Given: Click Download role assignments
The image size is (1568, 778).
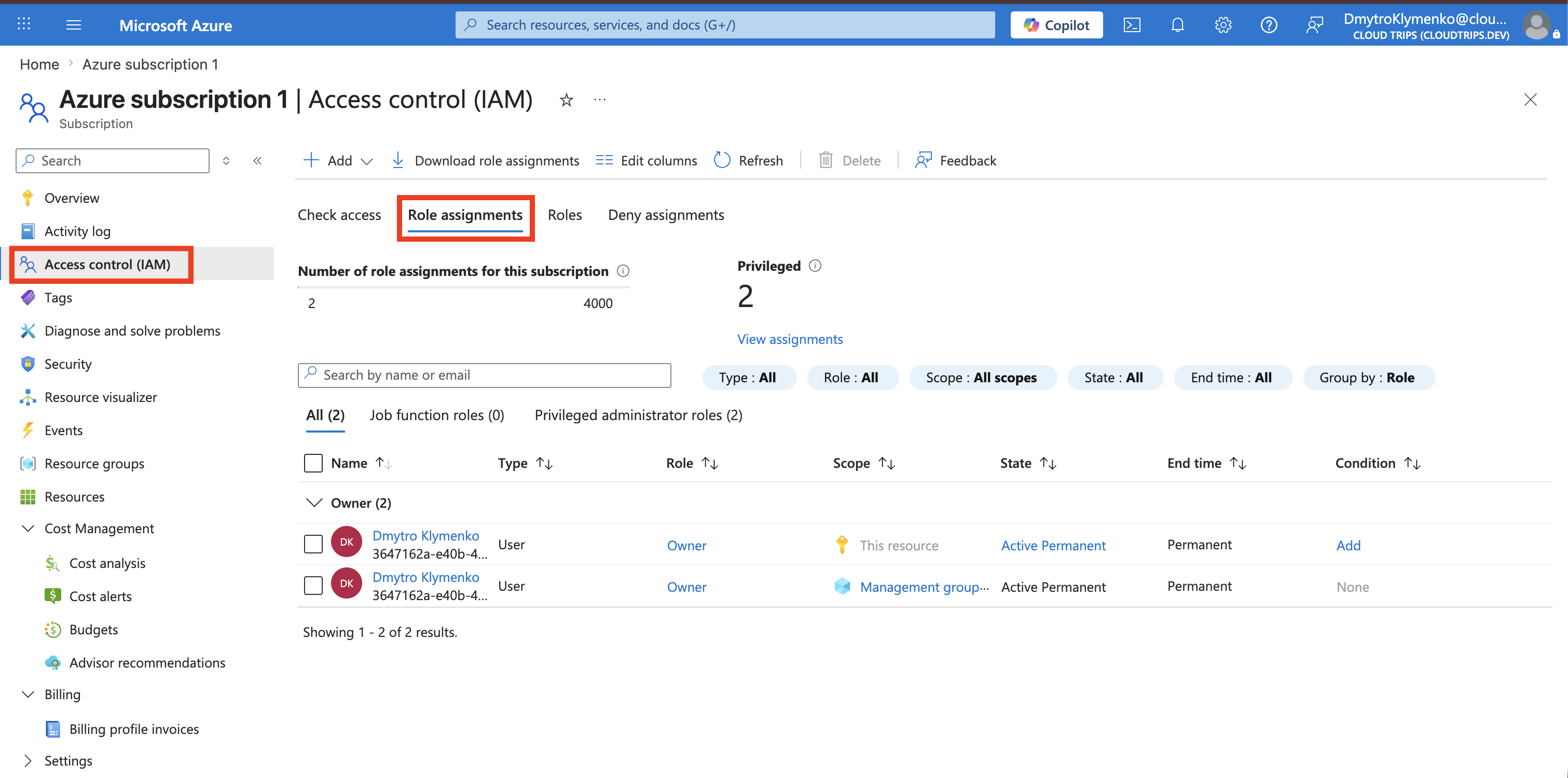Looking at the screenshot, I should pos(485,161).
